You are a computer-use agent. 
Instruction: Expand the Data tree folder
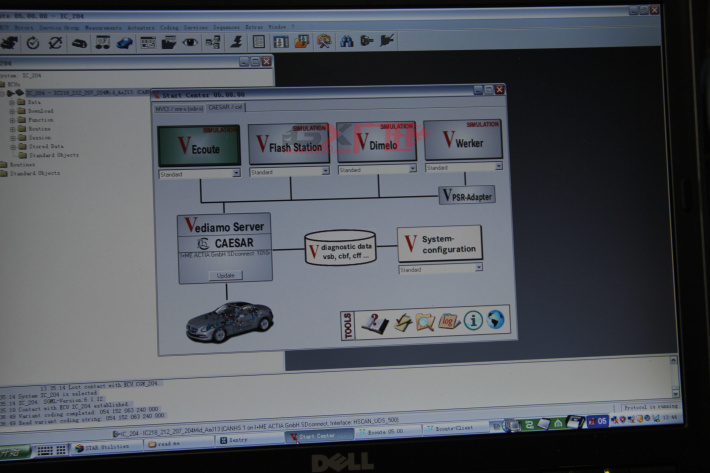(x=12, y=103)
